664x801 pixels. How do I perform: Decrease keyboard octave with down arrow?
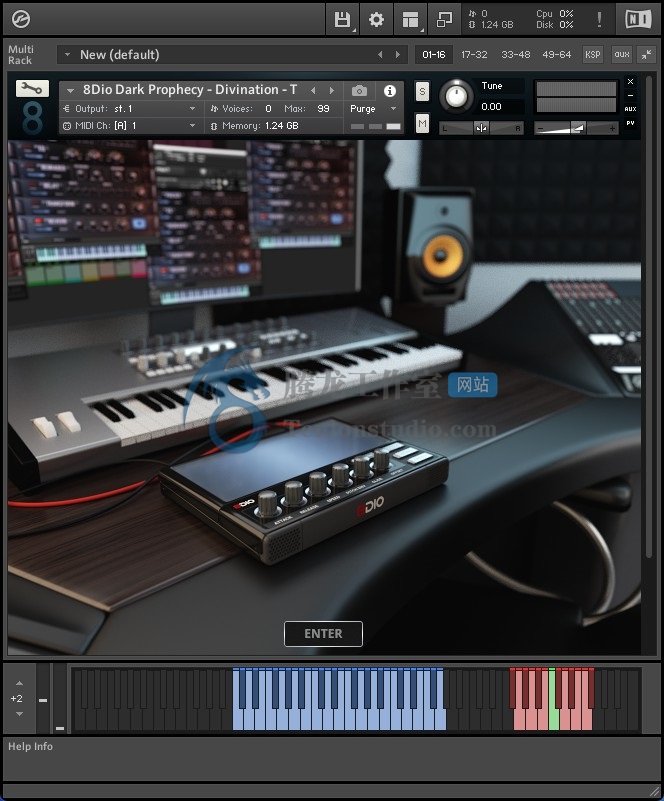pos(19,714)
